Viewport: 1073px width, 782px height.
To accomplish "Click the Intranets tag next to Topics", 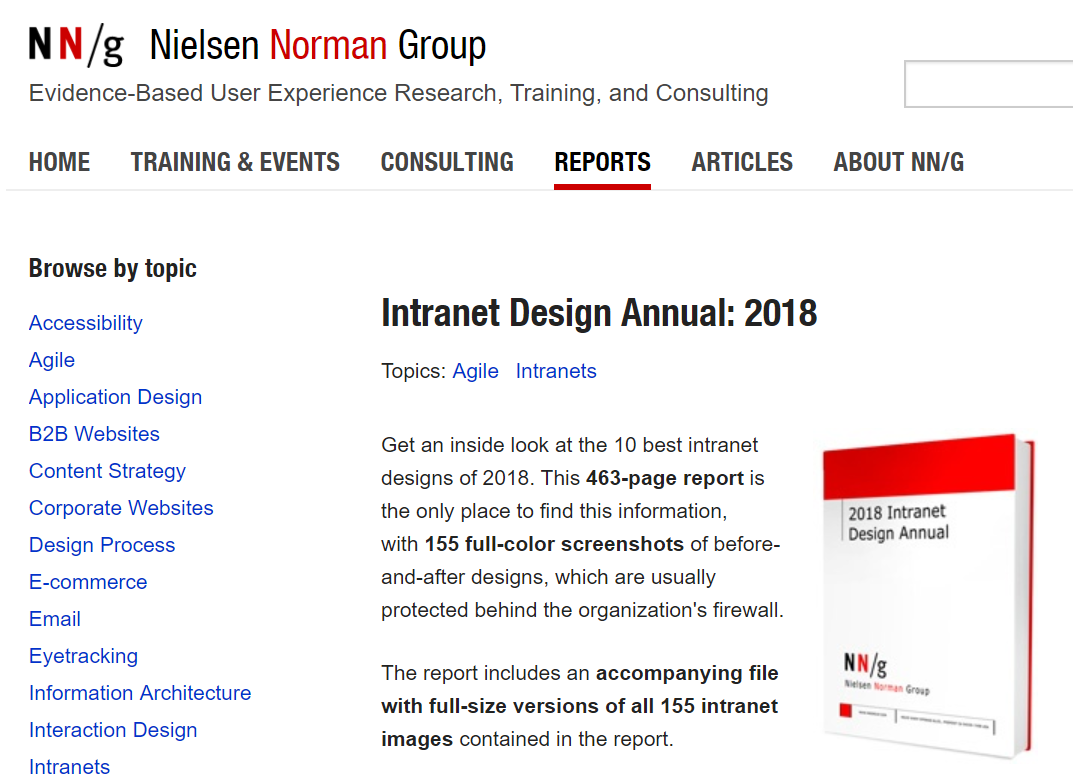I will [556, 371].
